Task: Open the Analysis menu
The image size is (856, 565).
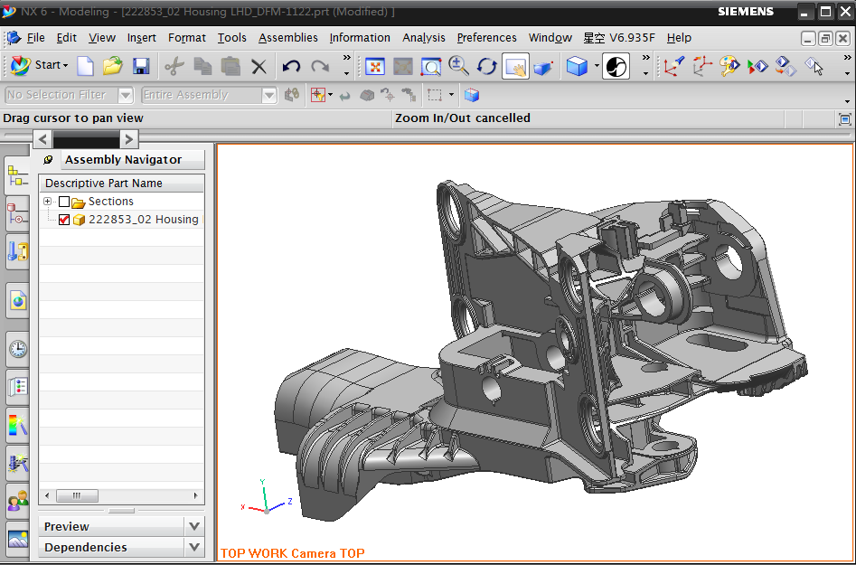Action: tap(424, 38)
